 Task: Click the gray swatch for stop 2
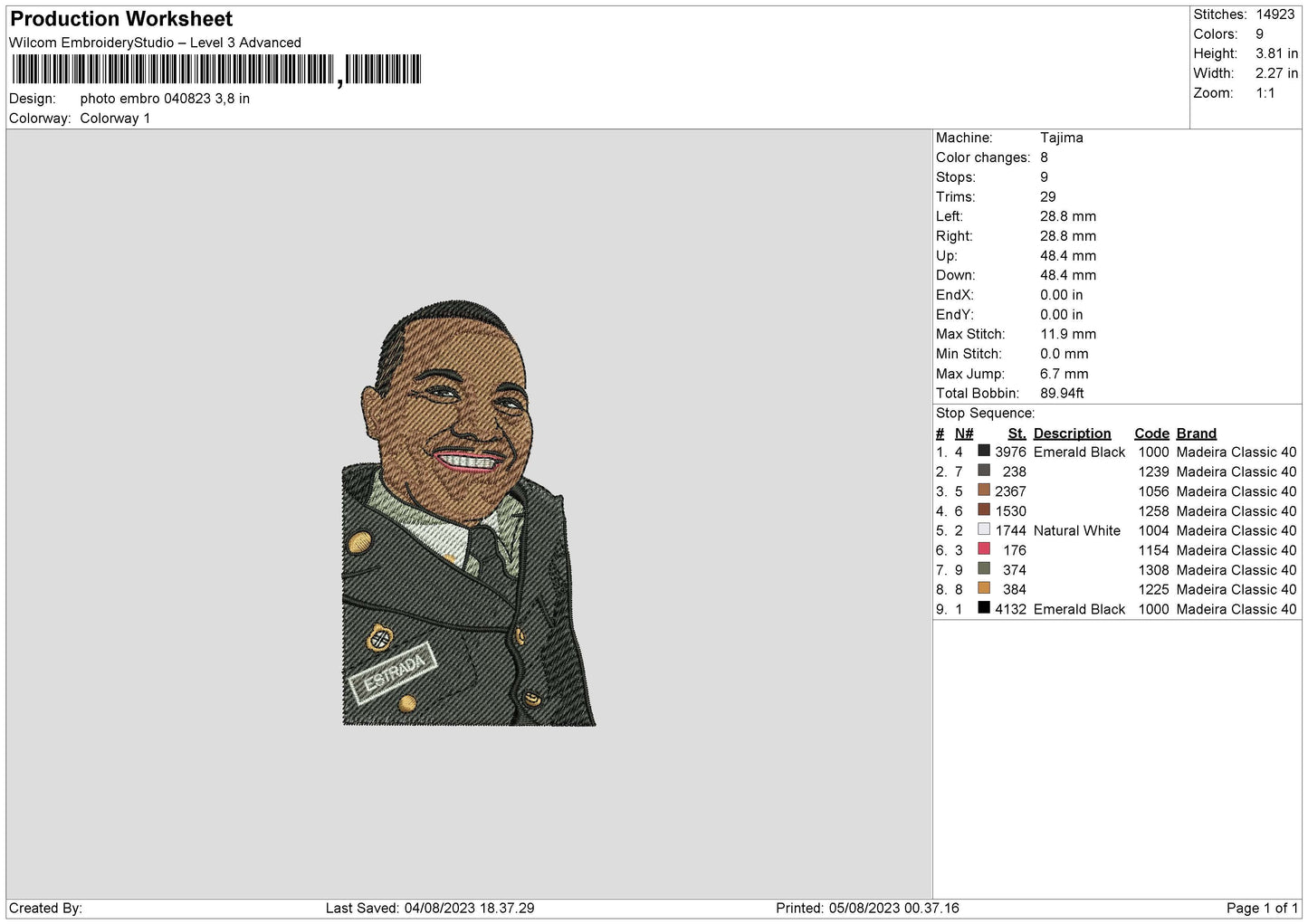coord(984,471)
